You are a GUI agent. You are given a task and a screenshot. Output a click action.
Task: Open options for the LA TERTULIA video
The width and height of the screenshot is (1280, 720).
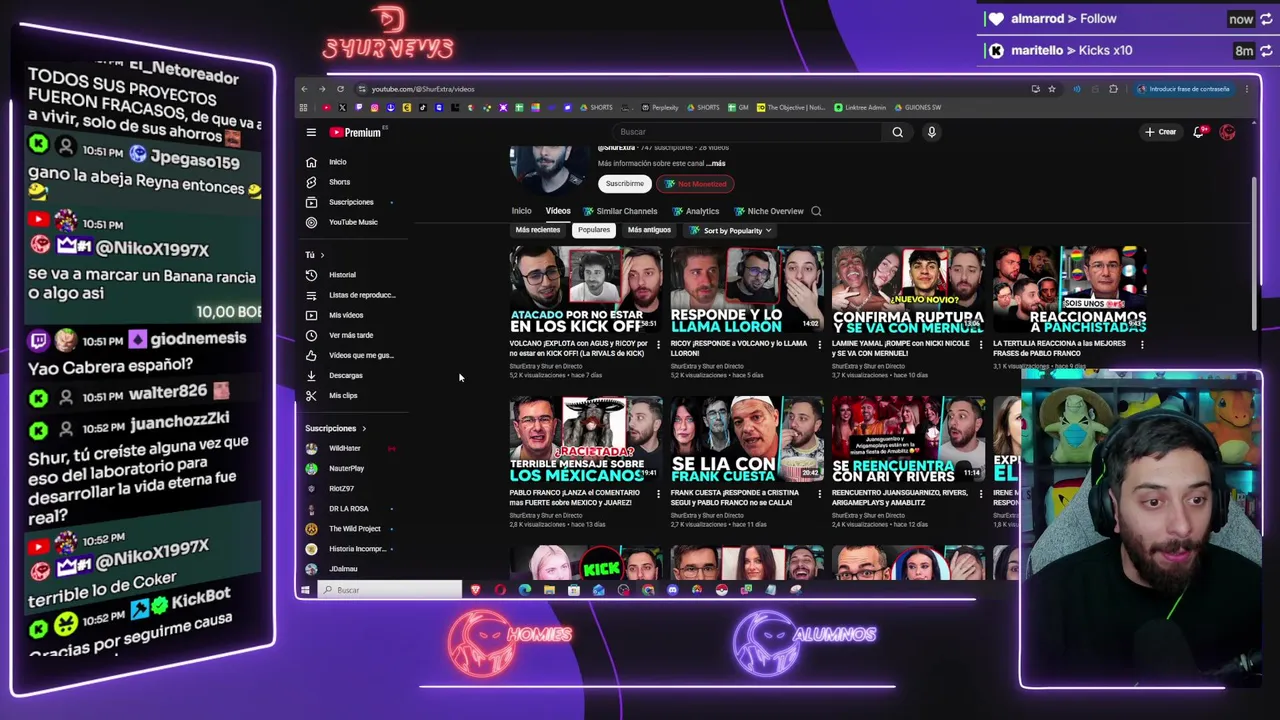click(1142, 345)
